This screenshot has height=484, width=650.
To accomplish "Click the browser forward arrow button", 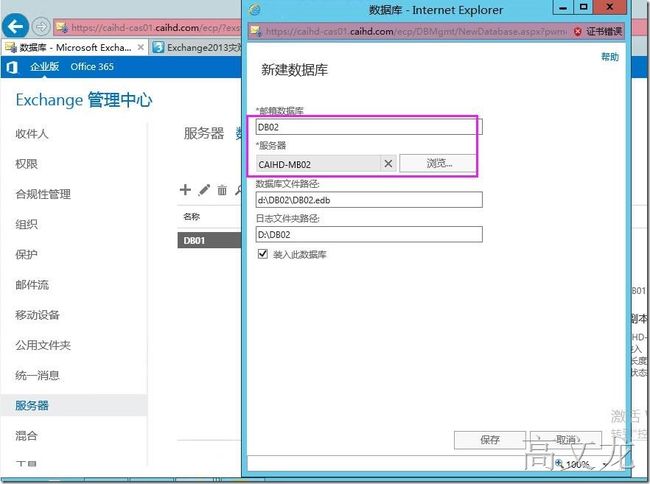I will point(41,27).
